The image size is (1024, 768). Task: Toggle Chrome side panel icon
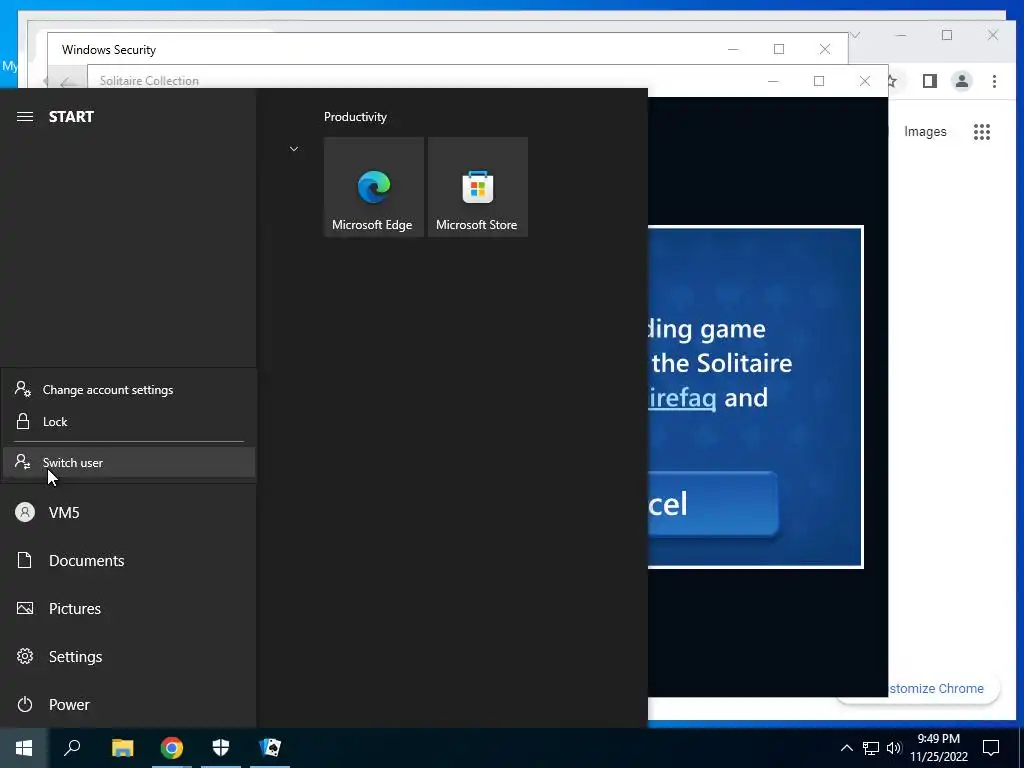point(930,81)
